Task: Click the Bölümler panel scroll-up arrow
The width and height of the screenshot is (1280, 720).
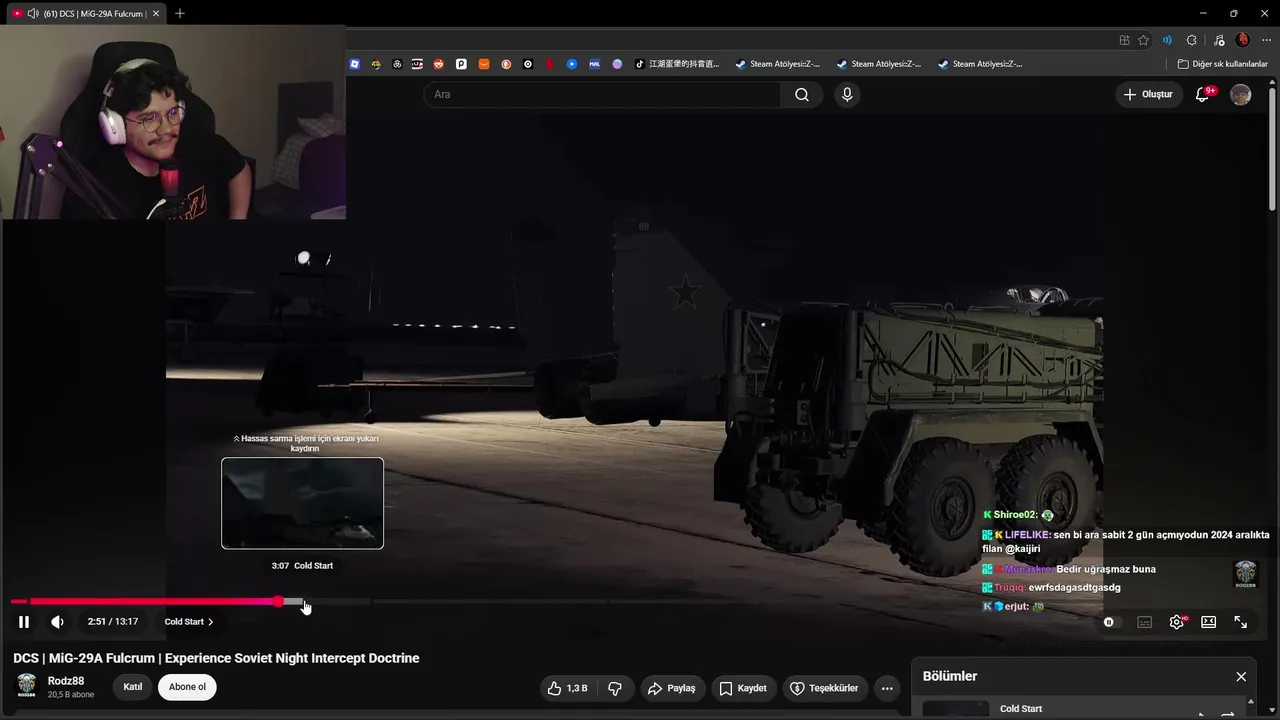Action: 1250,701
